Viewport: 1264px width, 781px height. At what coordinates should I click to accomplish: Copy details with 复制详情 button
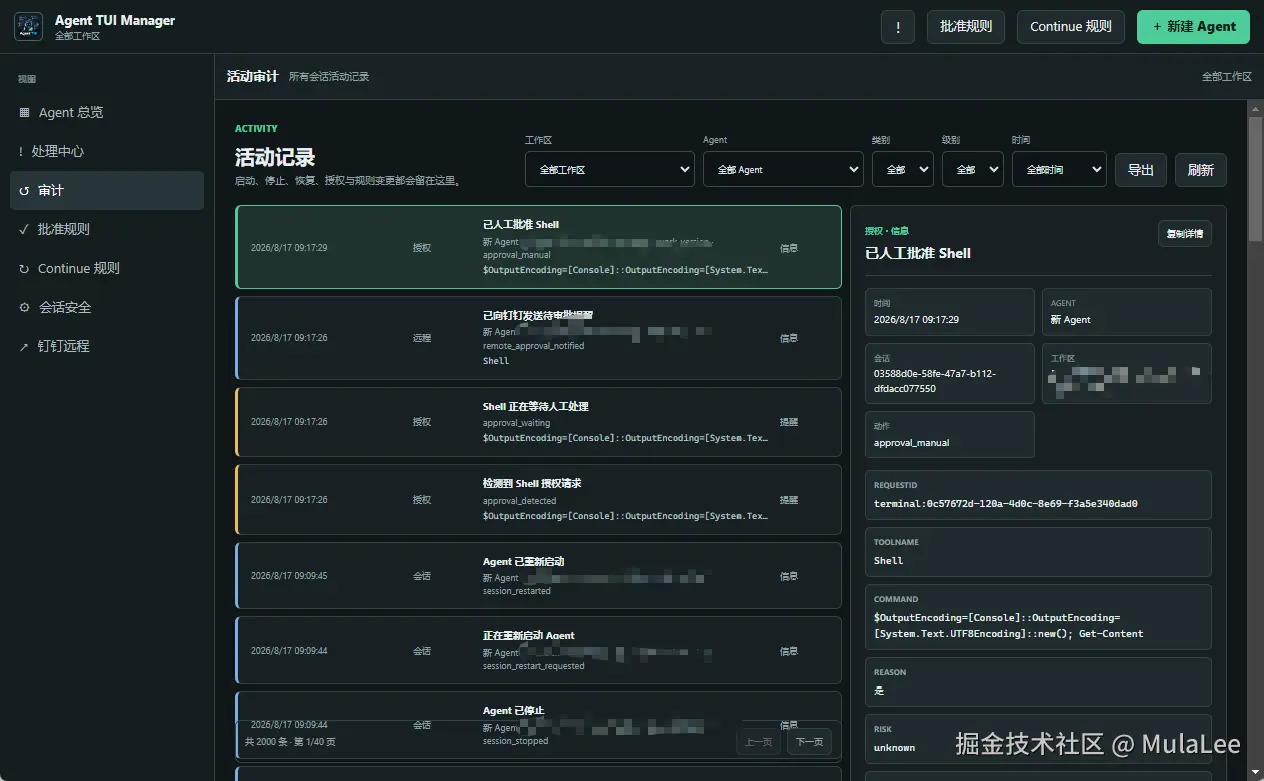1185,234
